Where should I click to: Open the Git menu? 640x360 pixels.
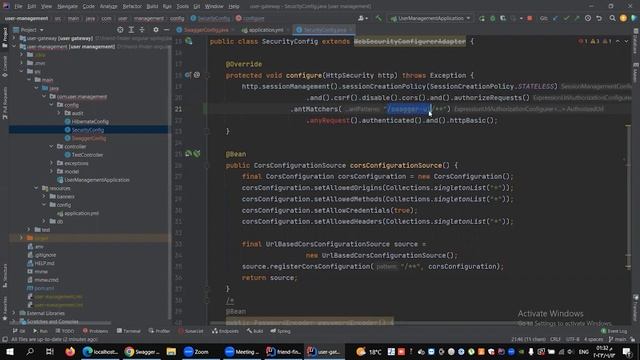197,7
